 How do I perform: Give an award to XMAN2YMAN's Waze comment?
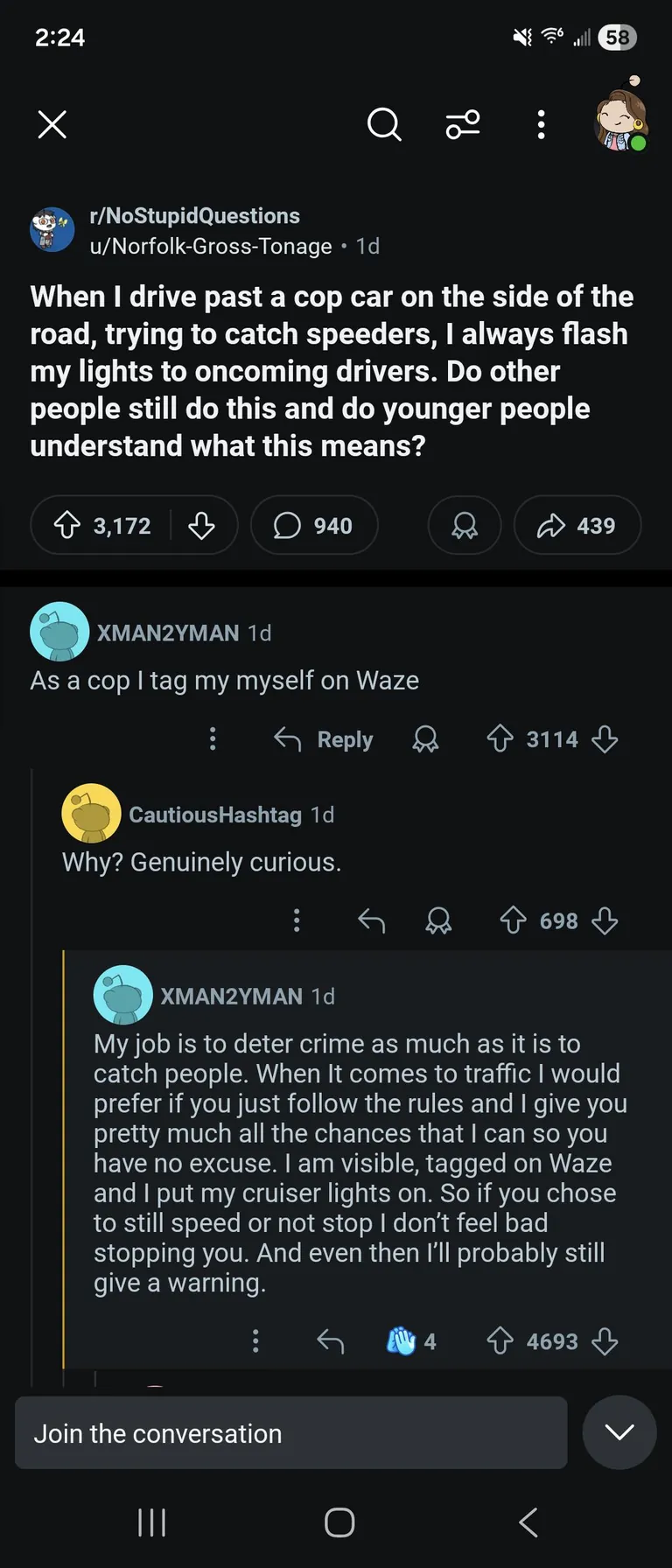pyautogui.click(x=426, y=739)
